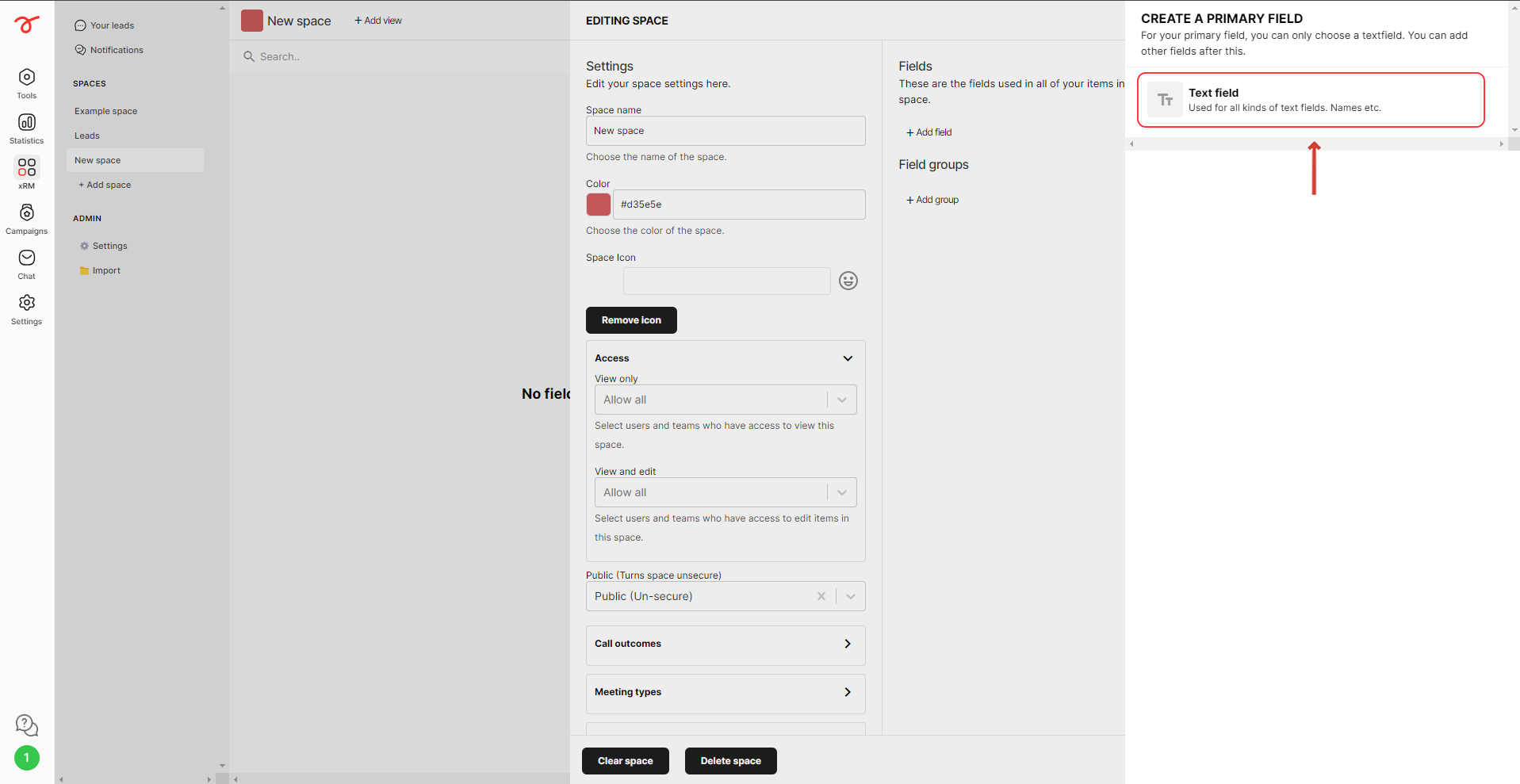Expand Call outcomes section

point(726,644)
